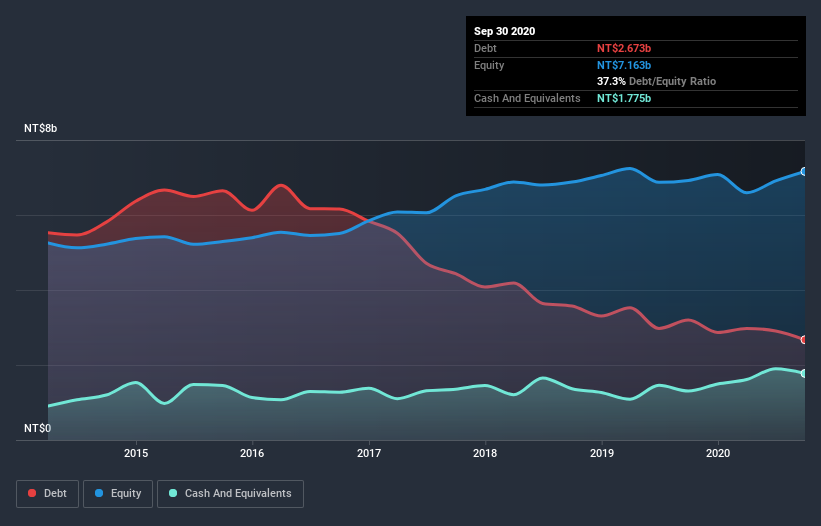This screenshot has height=526, width=821.
Task: Select the red Debt endpoint marker
Action: pyautogui.click(x=804, y=340)
